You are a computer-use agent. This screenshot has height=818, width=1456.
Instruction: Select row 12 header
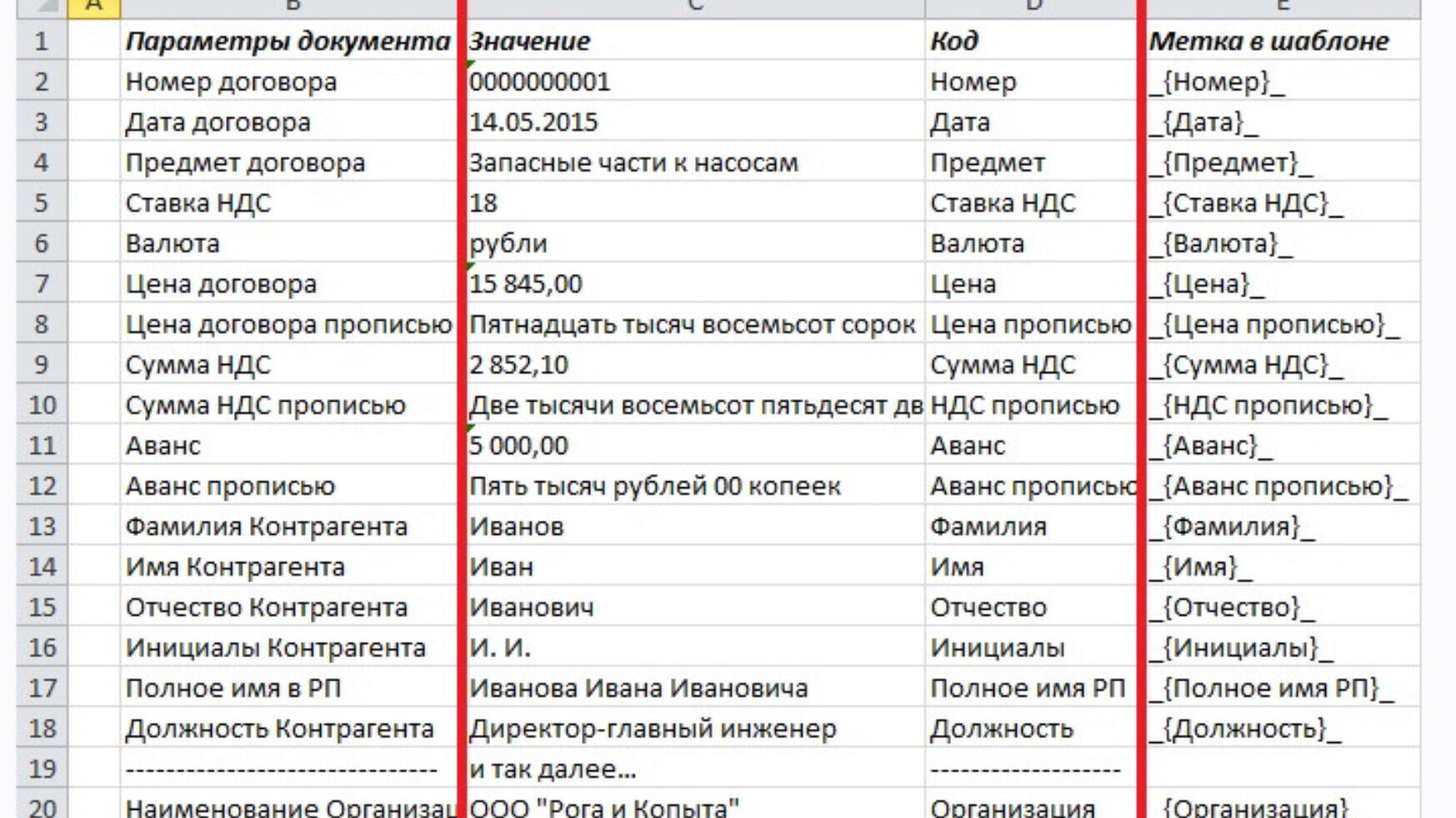(x=41, y=486)
